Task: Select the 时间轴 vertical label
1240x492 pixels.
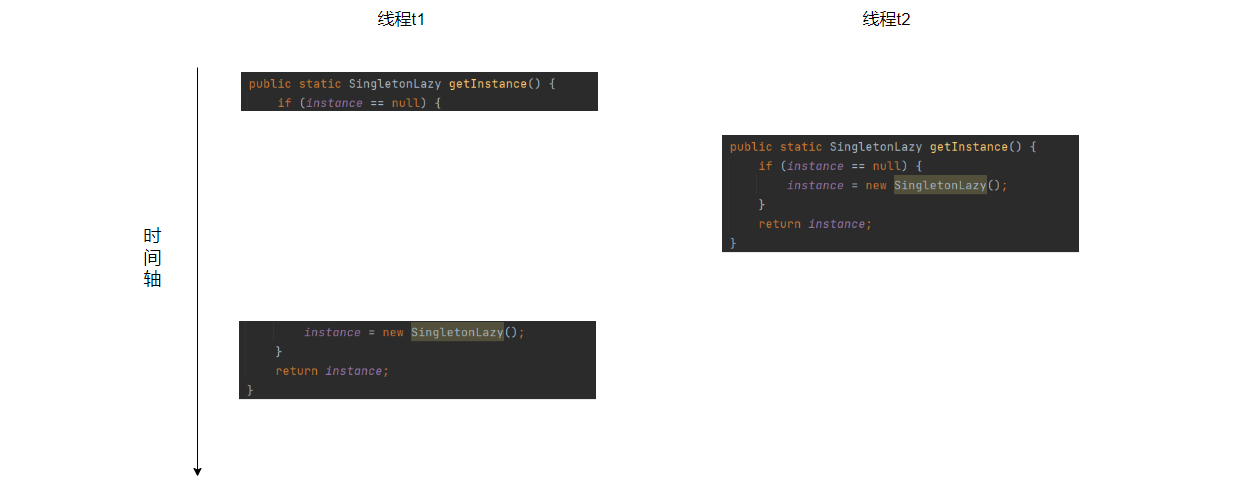Action: [152, 258]
